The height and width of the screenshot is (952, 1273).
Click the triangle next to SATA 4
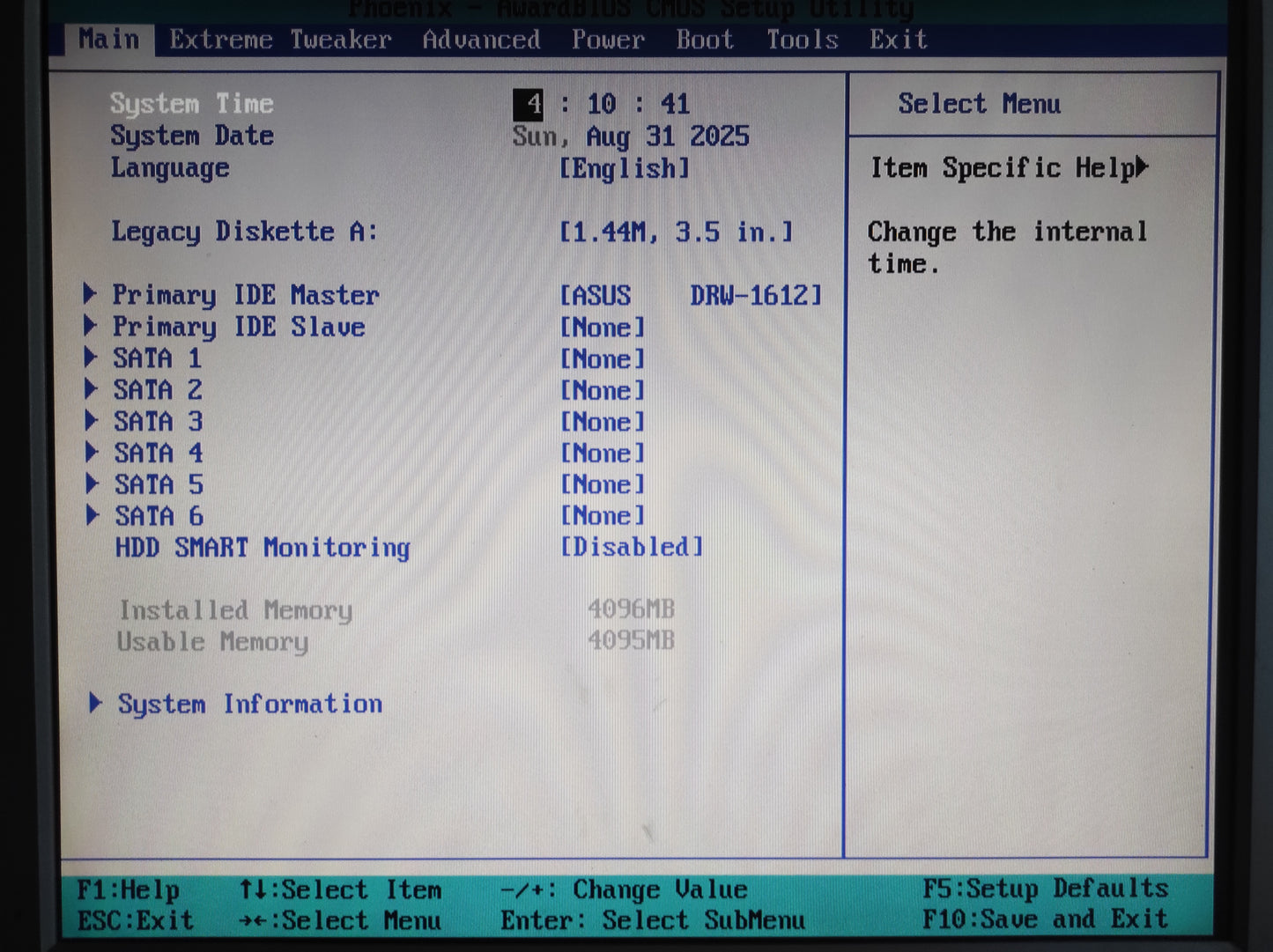[92, 453]
